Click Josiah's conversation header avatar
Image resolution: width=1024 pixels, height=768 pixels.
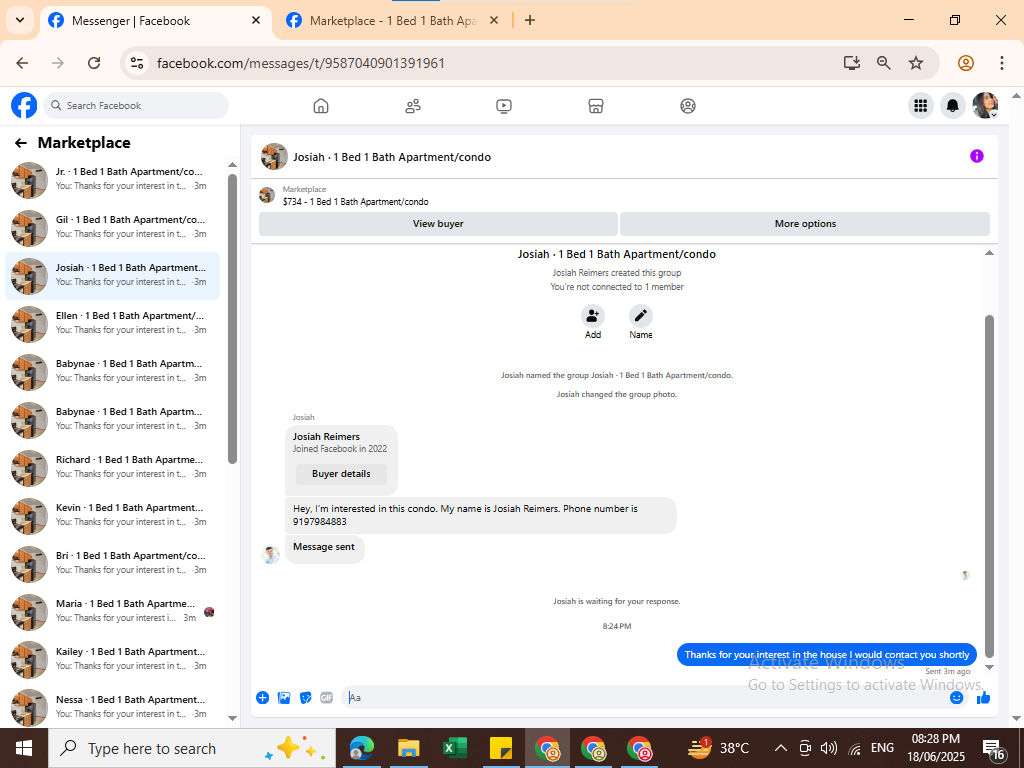click(274, 157)
